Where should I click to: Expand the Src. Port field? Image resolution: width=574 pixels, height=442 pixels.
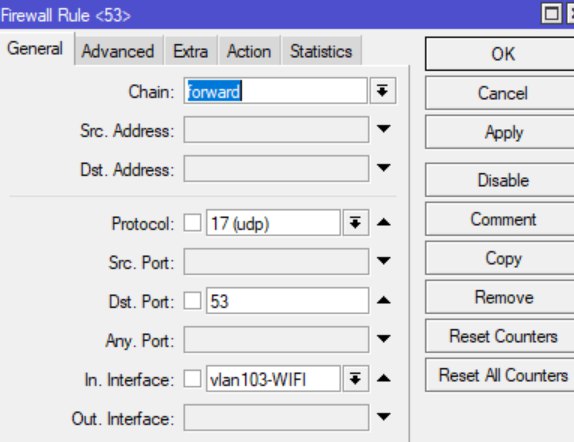[x=383, y=261]
